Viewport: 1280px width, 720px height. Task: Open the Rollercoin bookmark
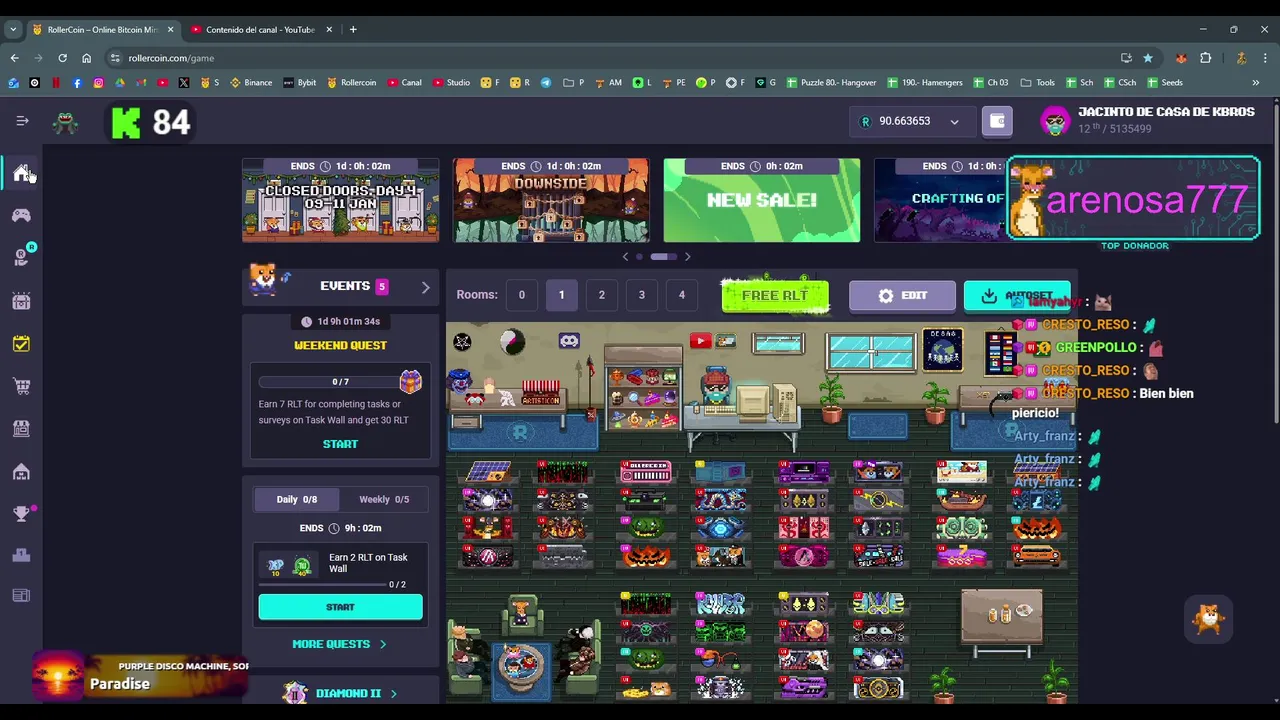352,83
